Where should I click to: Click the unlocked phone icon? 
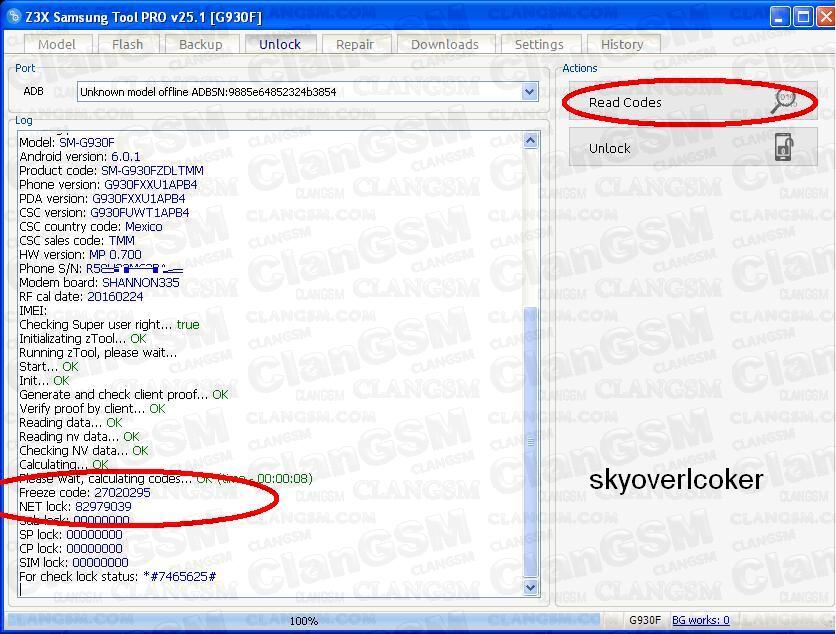784,147
